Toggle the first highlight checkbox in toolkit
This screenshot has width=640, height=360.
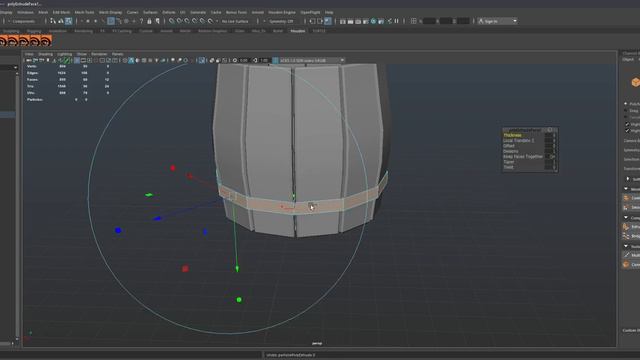627,124
